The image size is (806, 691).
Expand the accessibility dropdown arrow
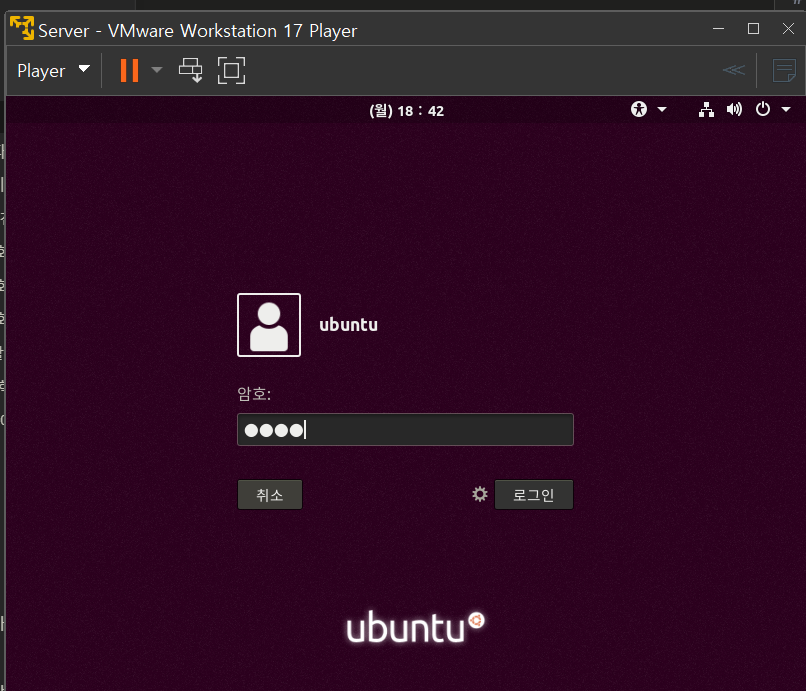click(x=662, y=109)
